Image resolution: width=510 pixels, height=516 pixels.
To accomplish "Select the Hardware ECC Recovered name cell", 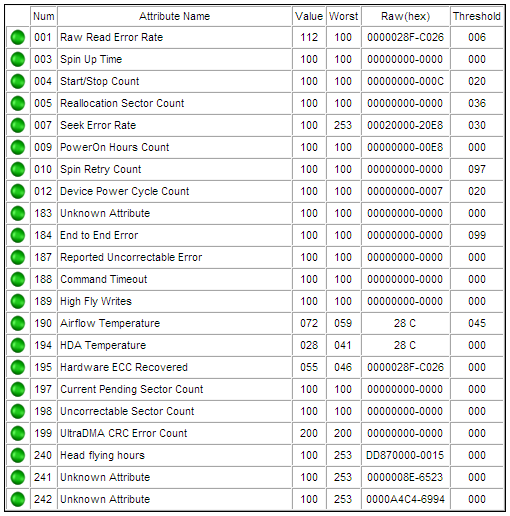I will coord(174,367).
